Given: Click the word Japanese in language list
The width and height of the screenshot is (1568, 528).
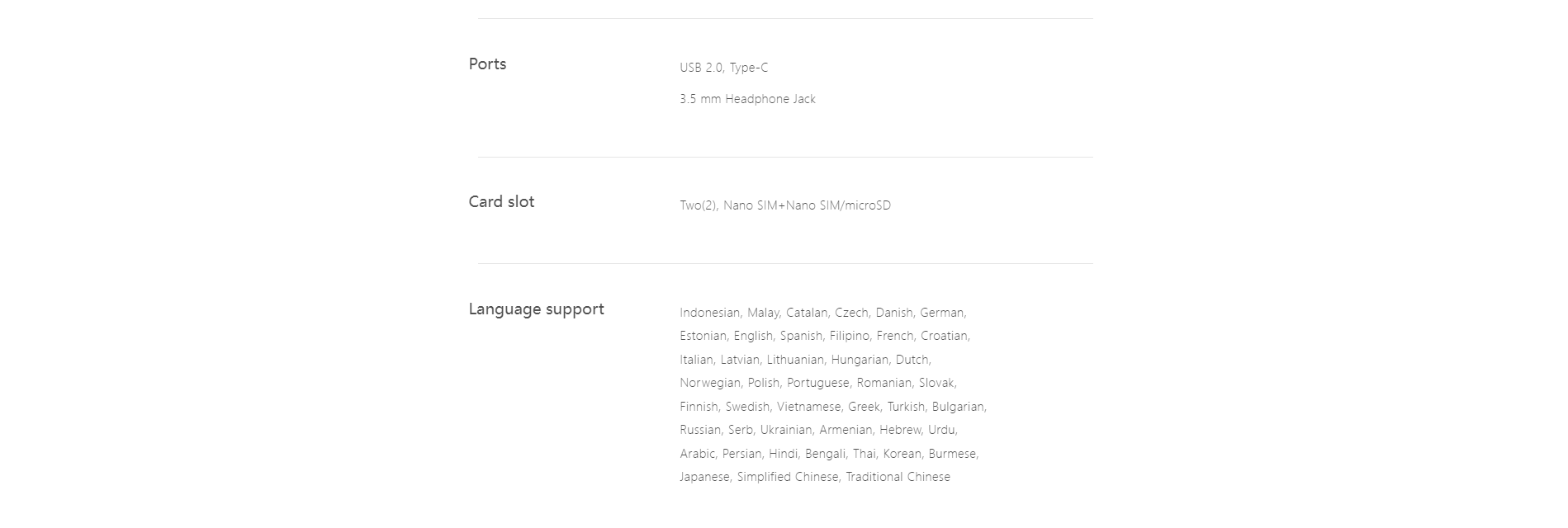Looking at the screenshot, I should pos(704,477).
